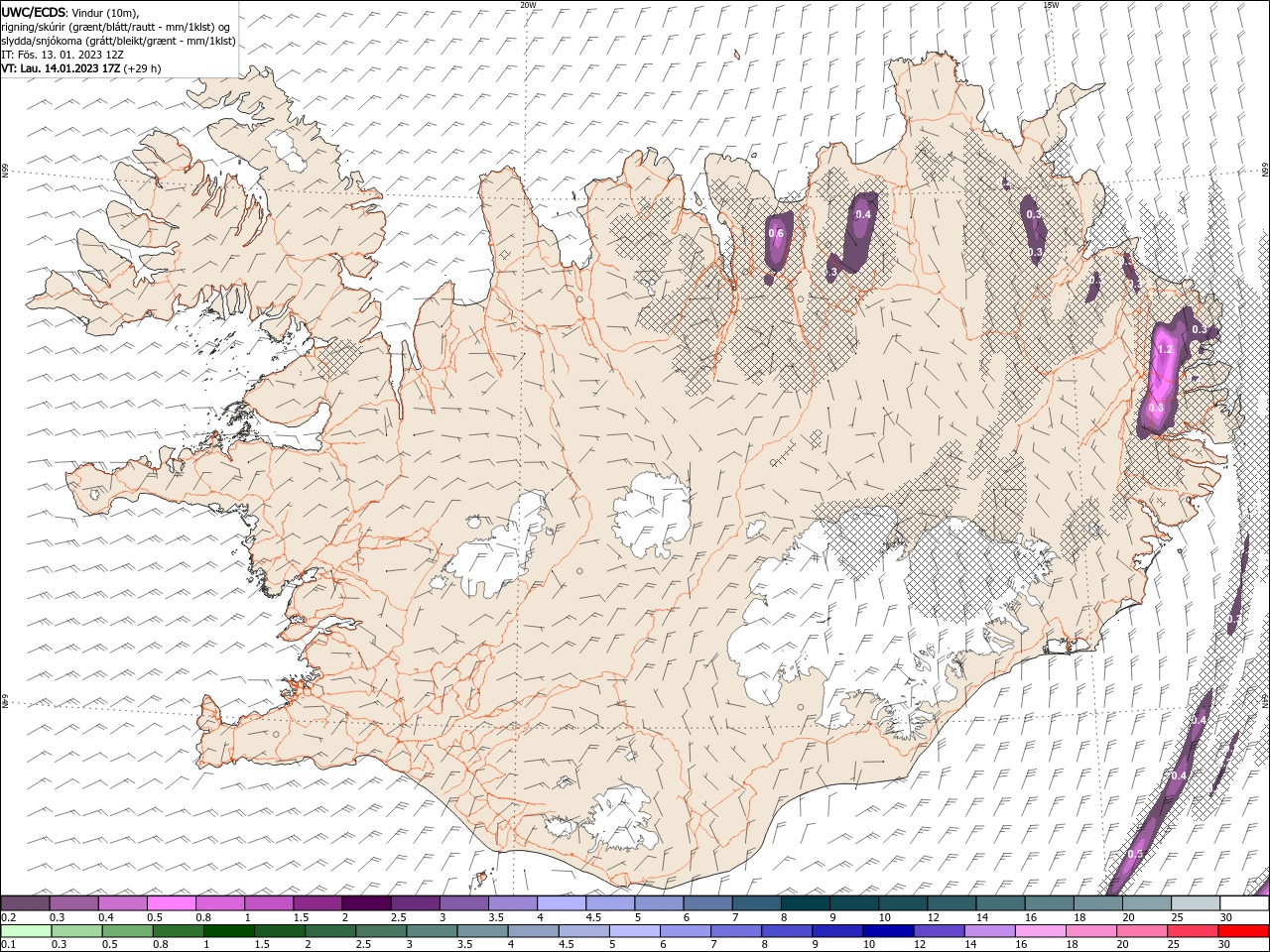Select top-row darkest purple swatch starting at 2
Viewport: 1270px width, 952px height.
[x=365, y=903]
